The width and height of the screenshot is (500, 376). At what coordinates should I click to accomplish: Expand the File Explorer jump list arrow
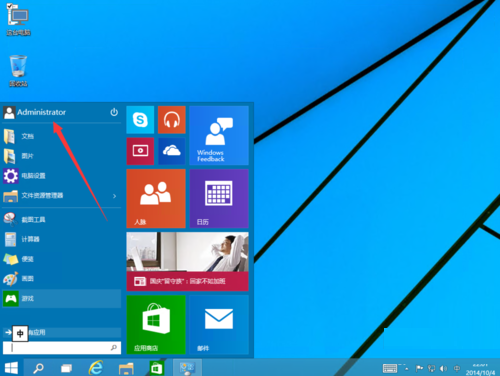(x=114, y=196)
